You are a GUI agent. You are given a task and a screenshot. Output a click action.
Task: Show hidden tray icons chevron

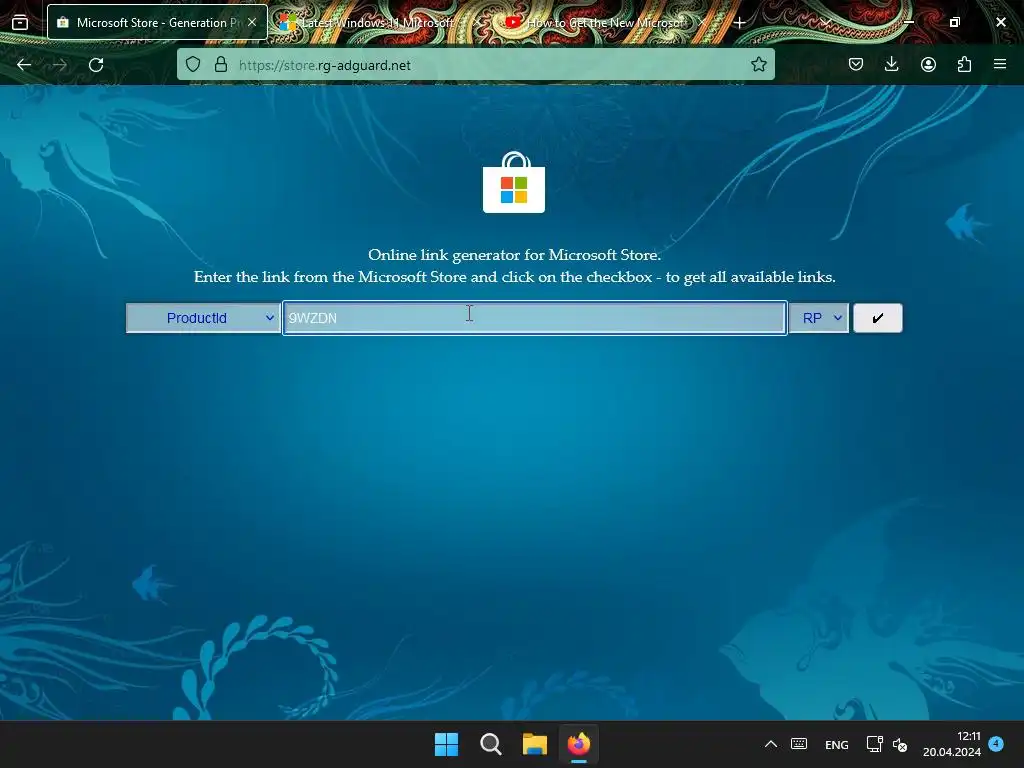click(x=771, y=744)
